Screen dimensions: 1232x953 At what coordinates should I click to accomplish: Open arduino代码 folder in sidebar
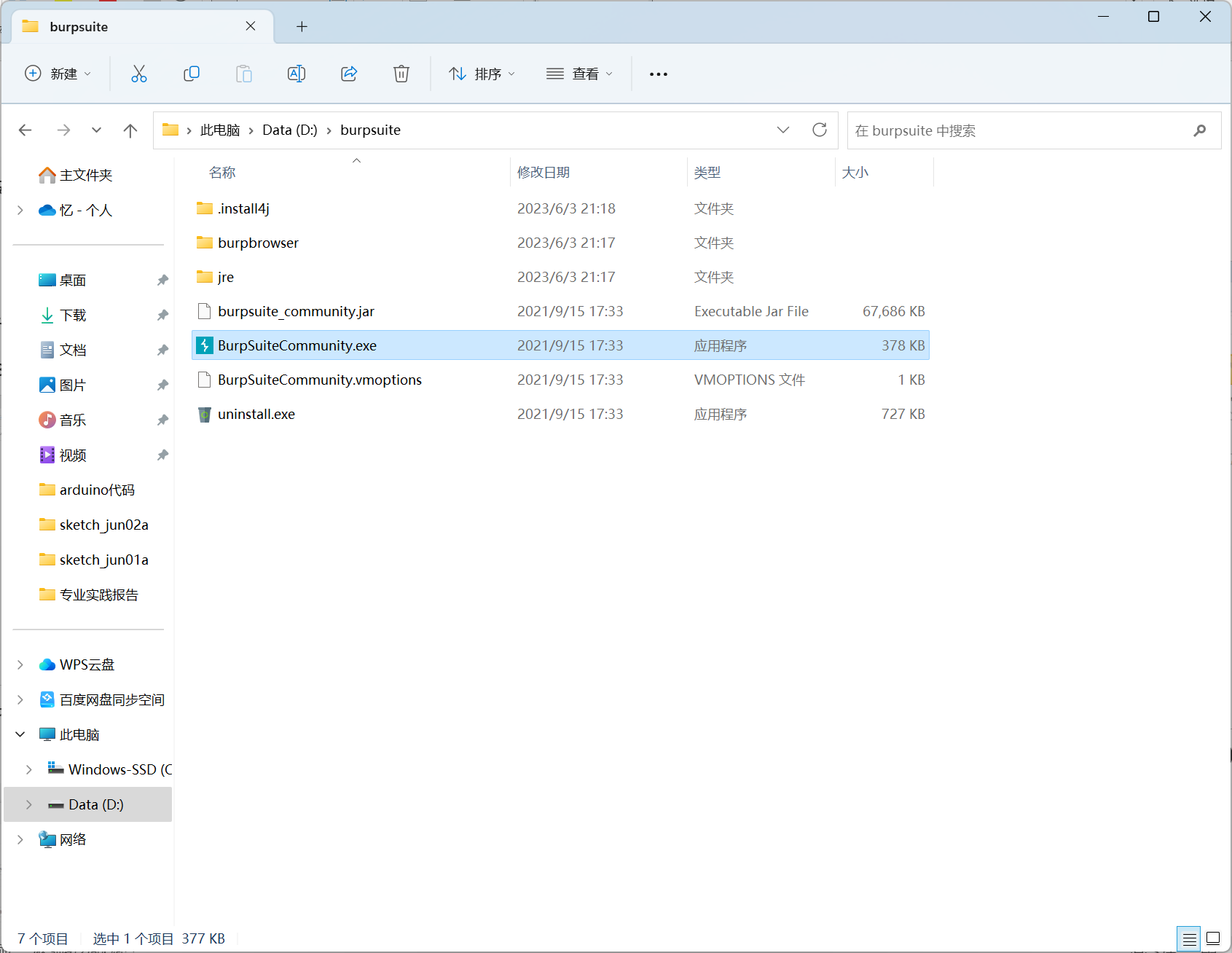tap(87, 490)
